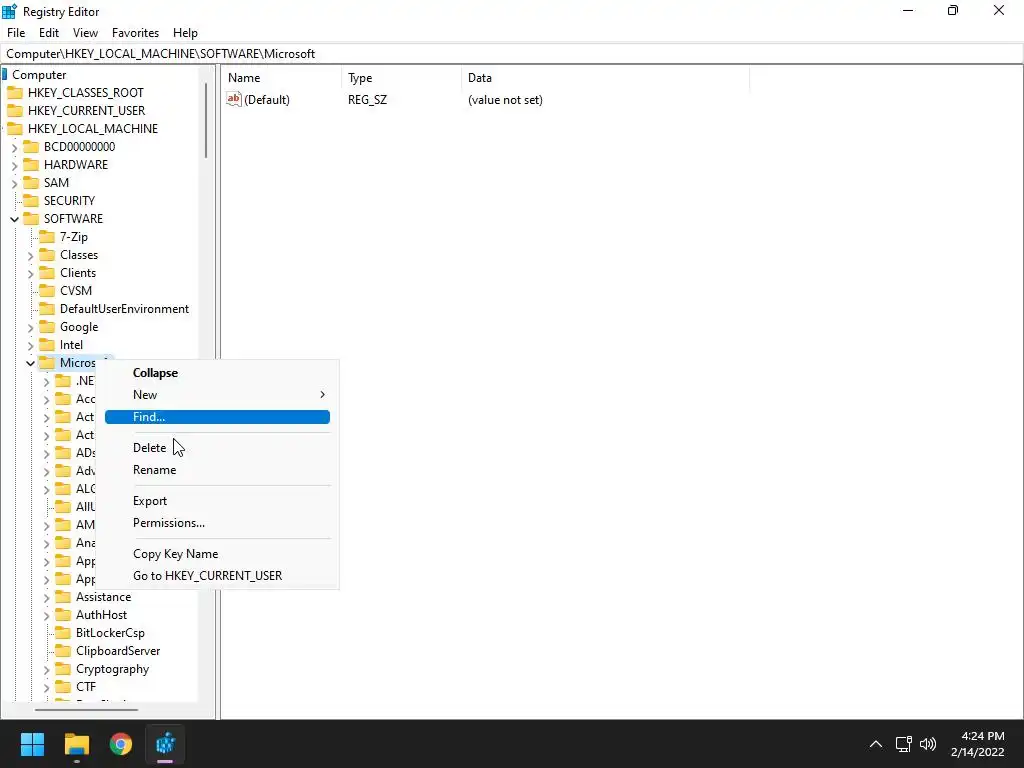Open Google Chrome from the taskbar
The width and height of the screenshot is (1024, 768).
click(121, 744)
